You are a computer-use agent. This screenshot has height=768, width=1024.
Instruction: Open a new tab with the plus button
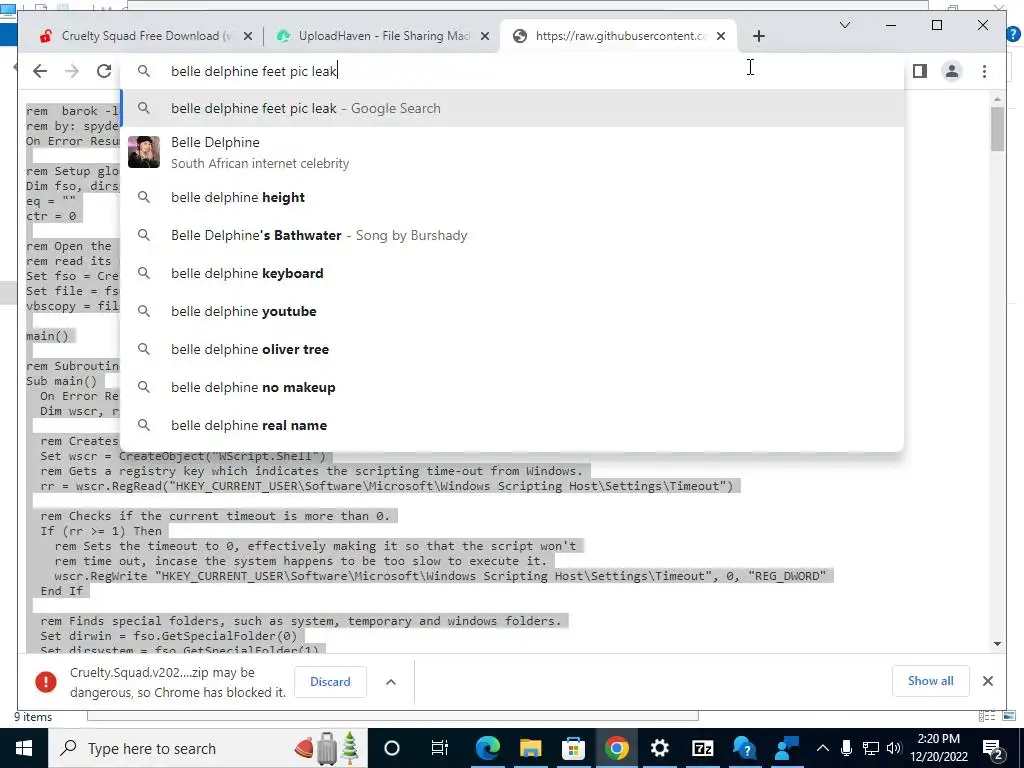[758, 37]
